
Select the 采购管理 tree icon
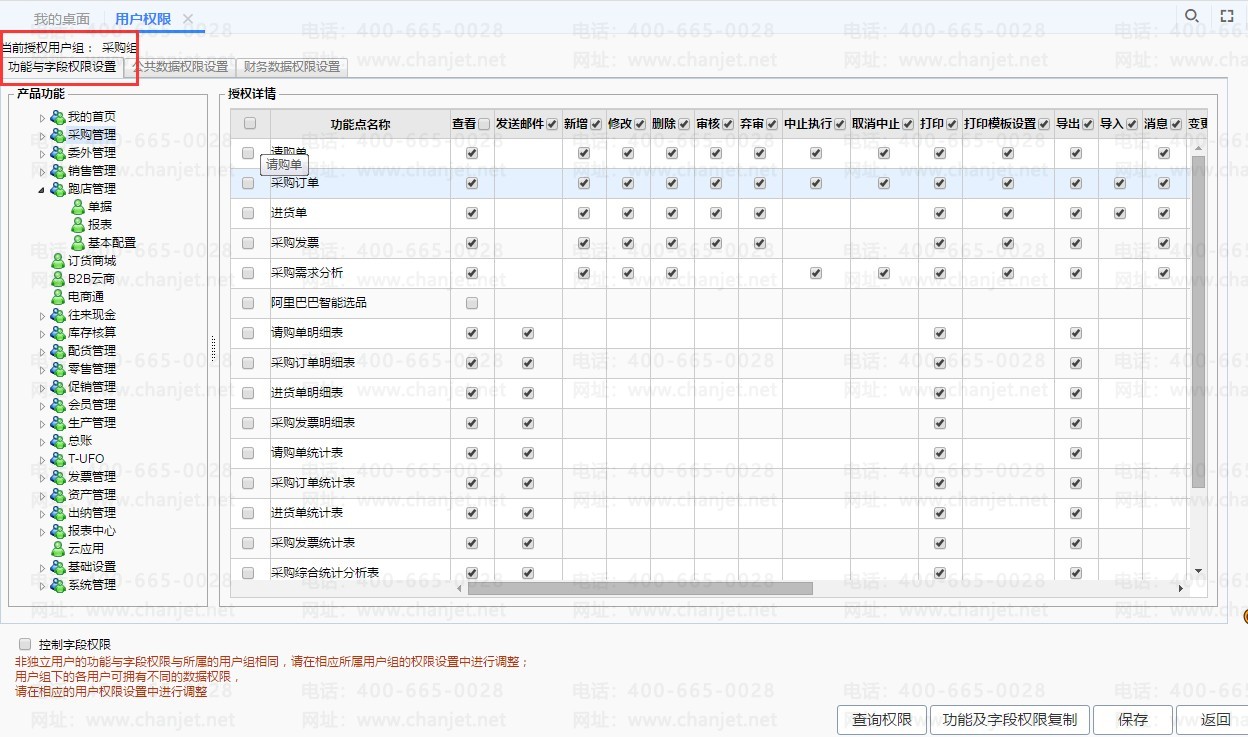point(58,135)
